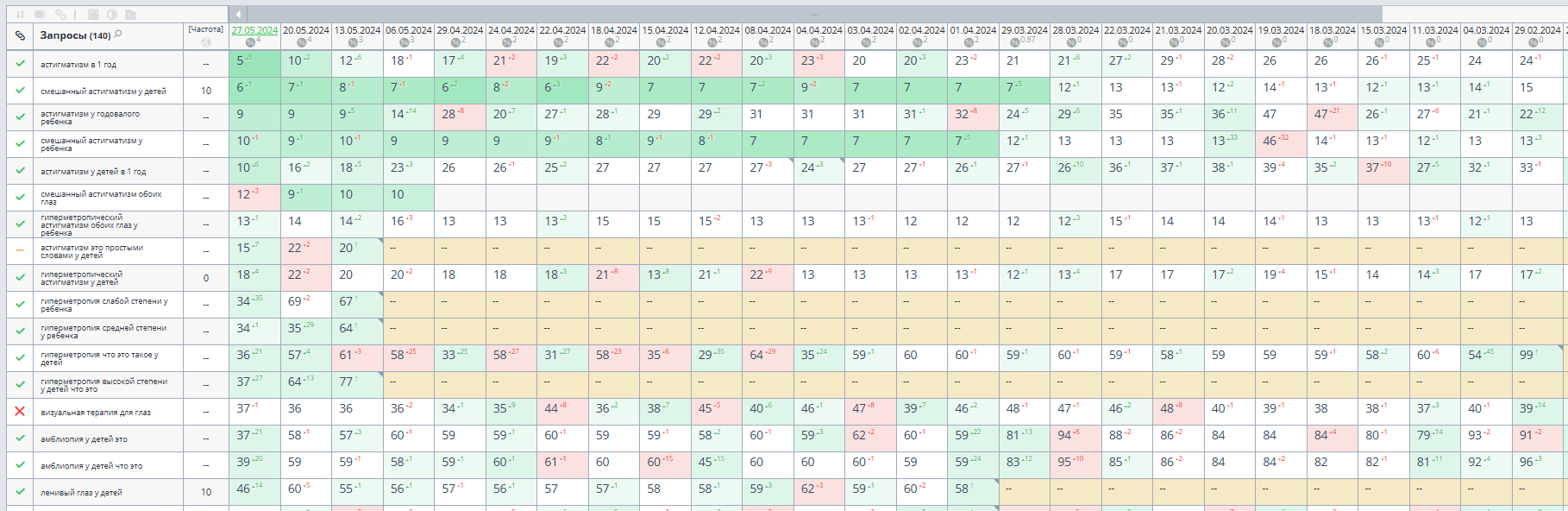The image size is (1568, 511).
Task: Click the green check for смешанный астигматизм у детей
Action: [20, 90]
